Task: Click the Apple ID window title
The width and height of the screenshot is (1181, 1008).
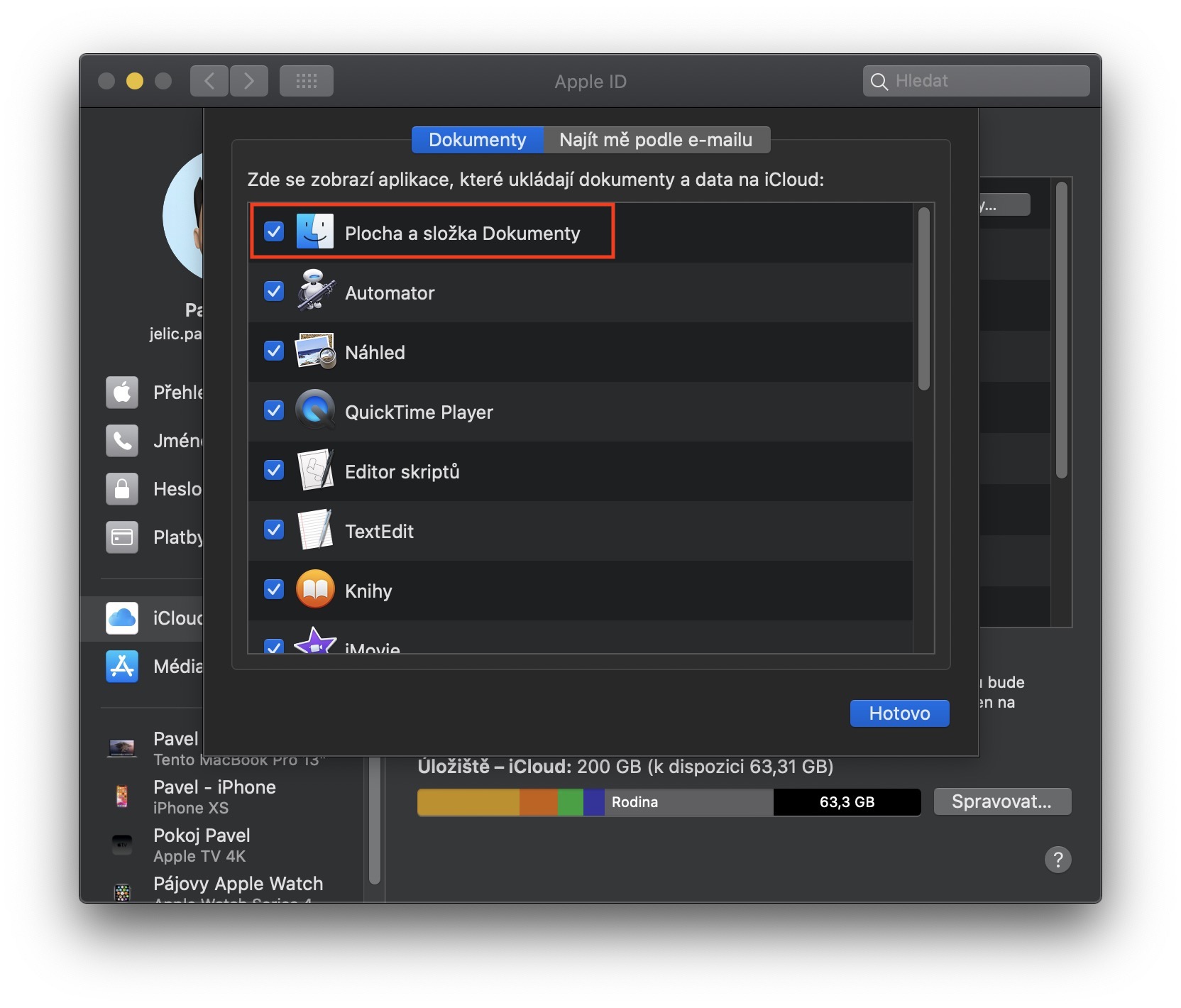Action: (x=590, y=82)
